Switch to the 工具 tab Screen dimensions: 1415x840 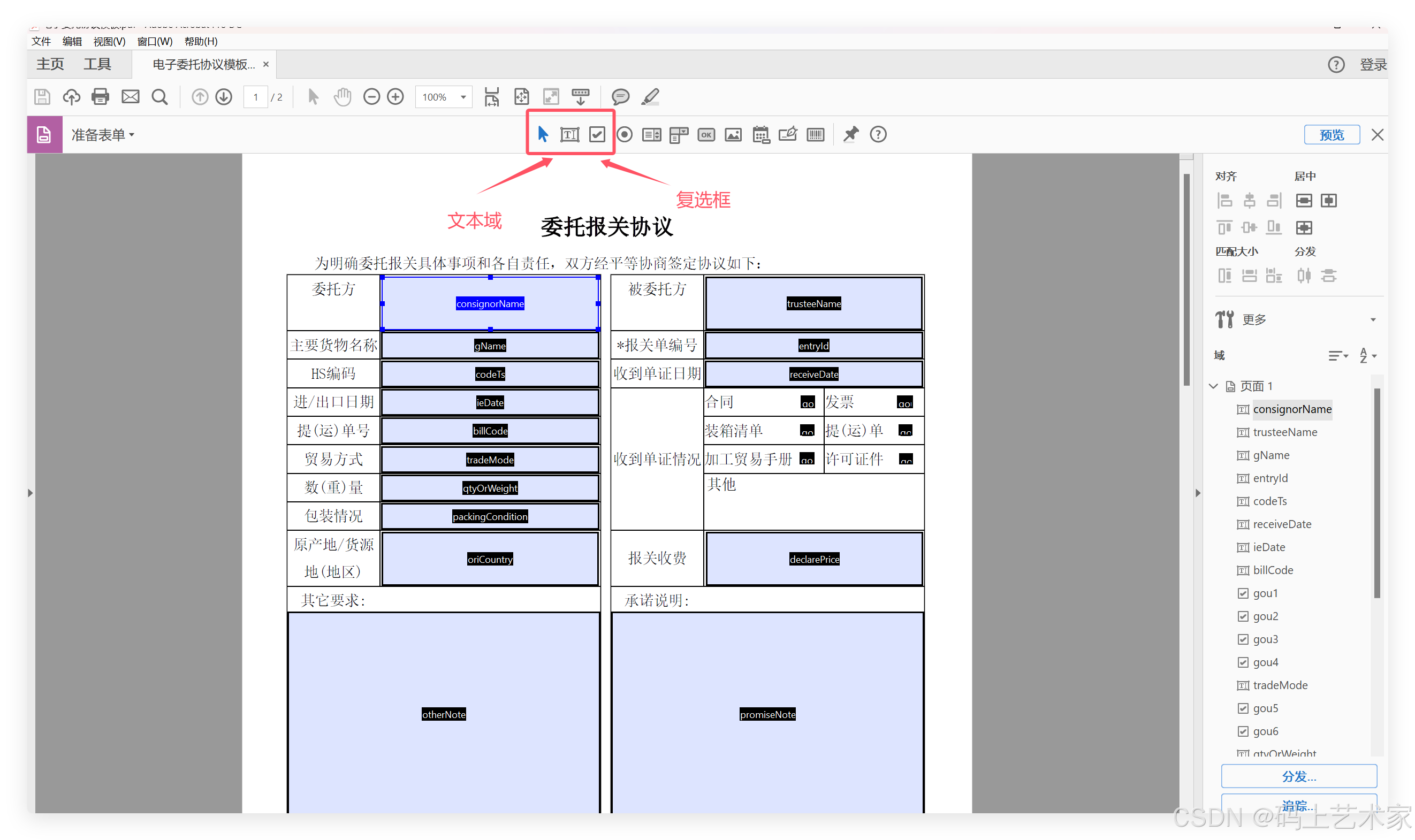pos(97,64)
